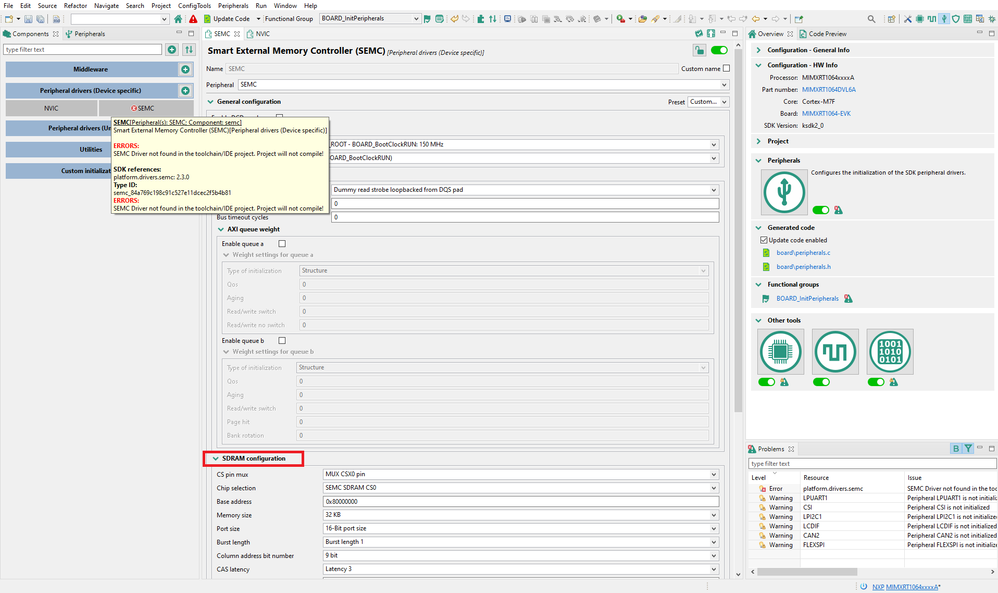Add Peripheral drivers (Device specific) component plus icon

(185, 91)
